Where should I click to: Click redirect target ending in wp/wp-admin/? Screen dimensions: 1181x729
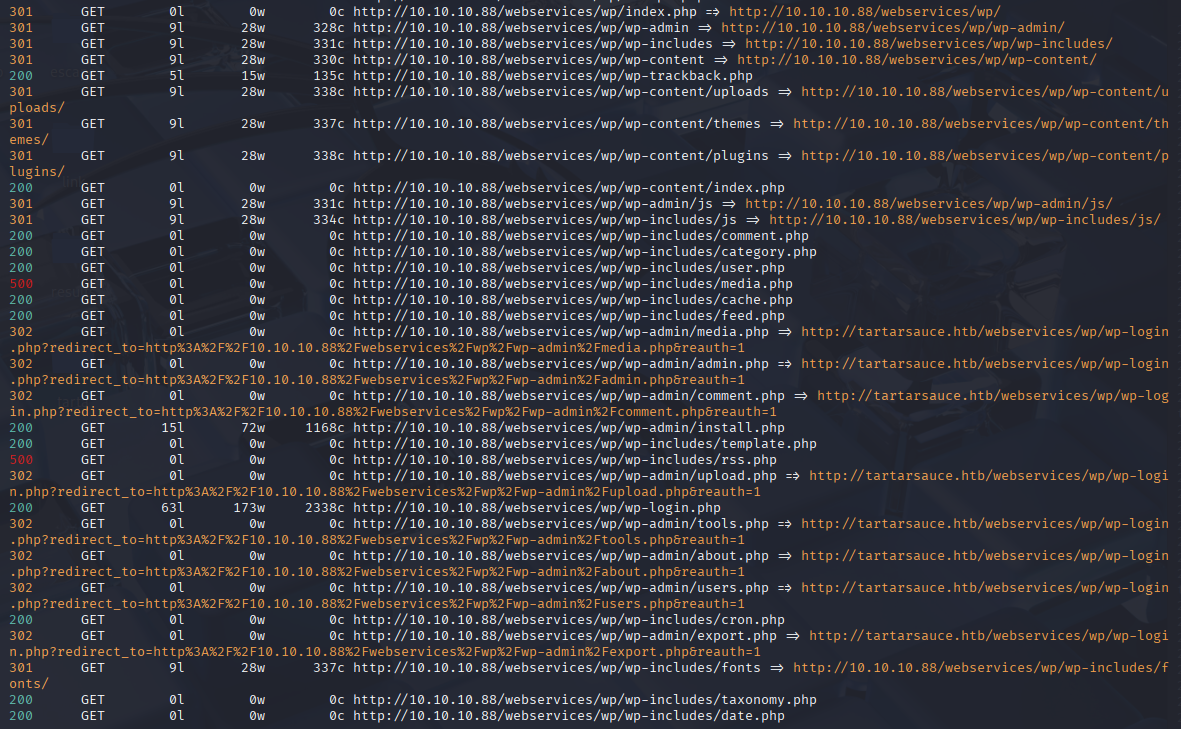coord(893,28)
